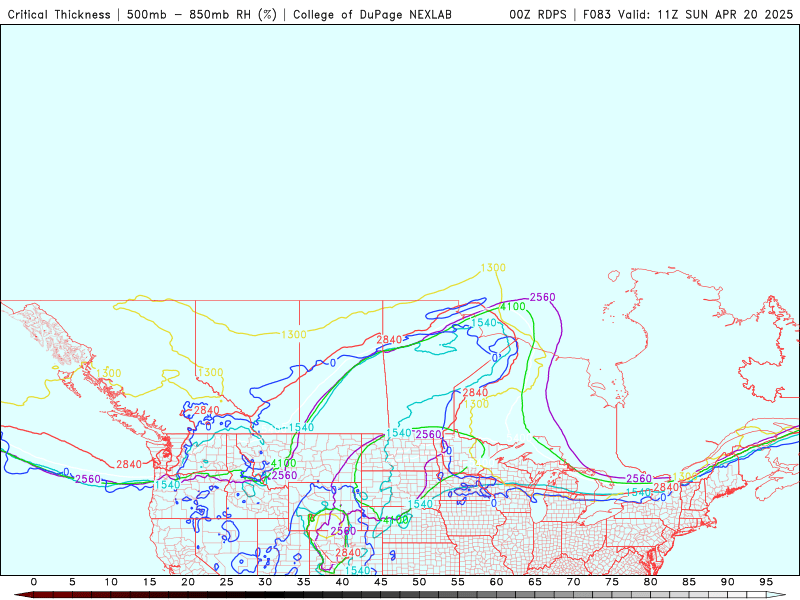800x600 pixels.
Task: Select the "00Z RDPS" model run text
Action: click(538, 14)
